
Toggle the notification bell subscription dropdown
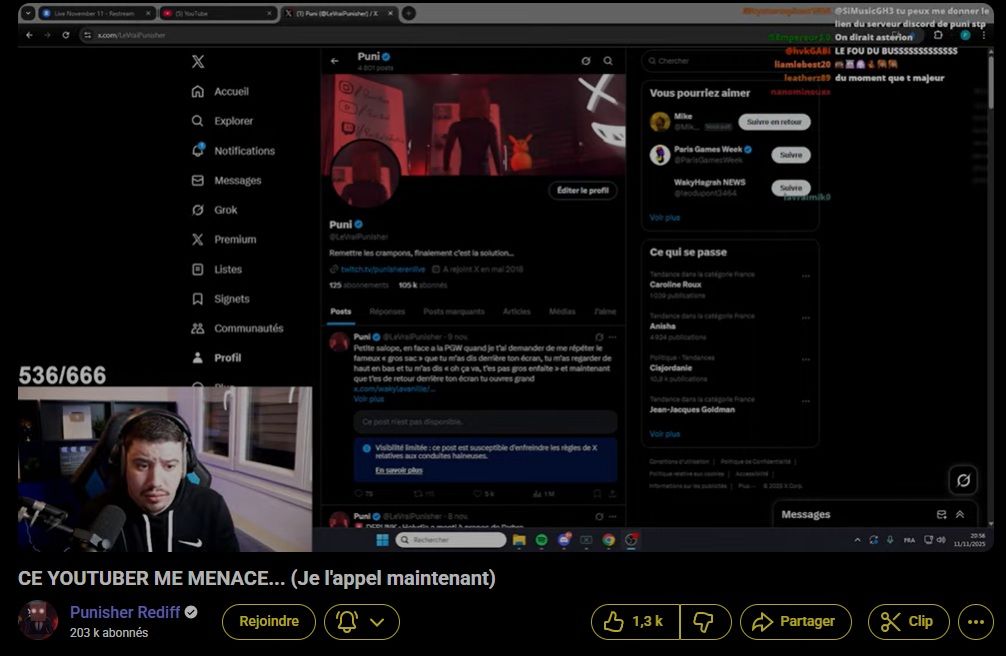tap(362, 622)
